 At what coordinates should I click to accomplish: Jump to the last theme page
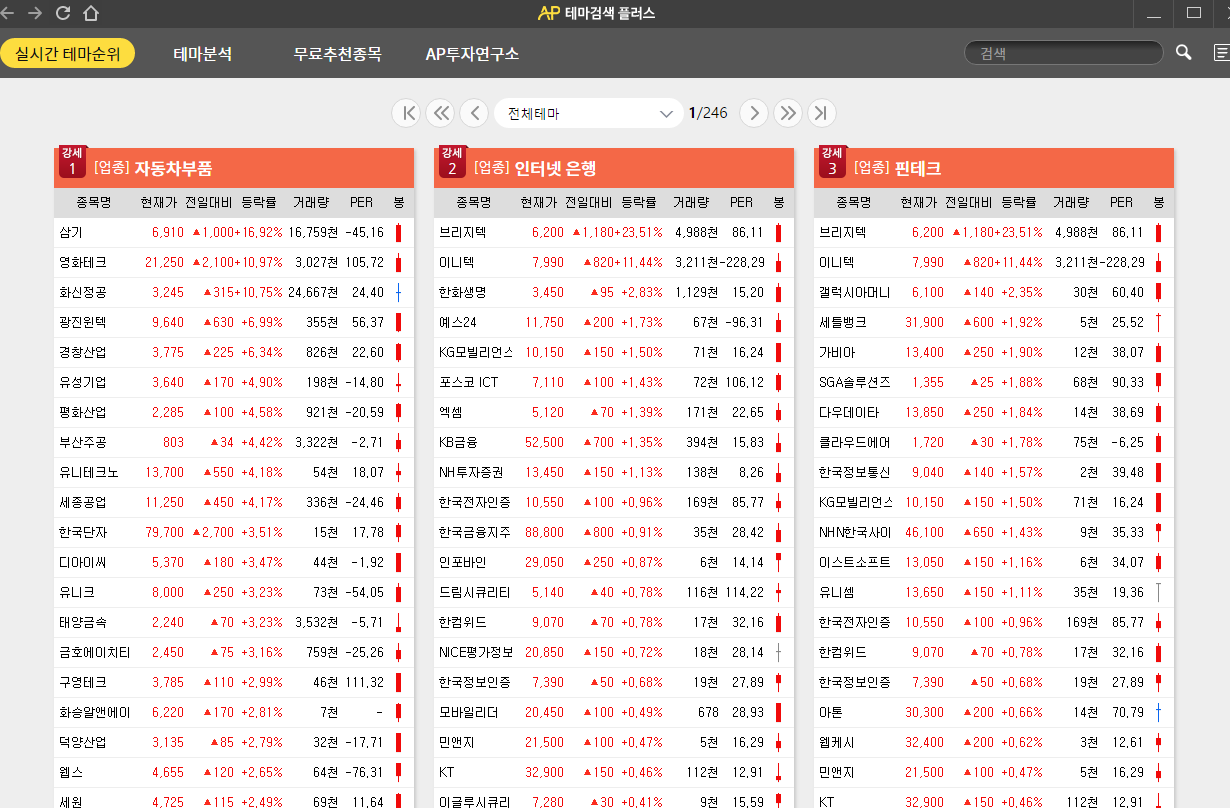821,113
